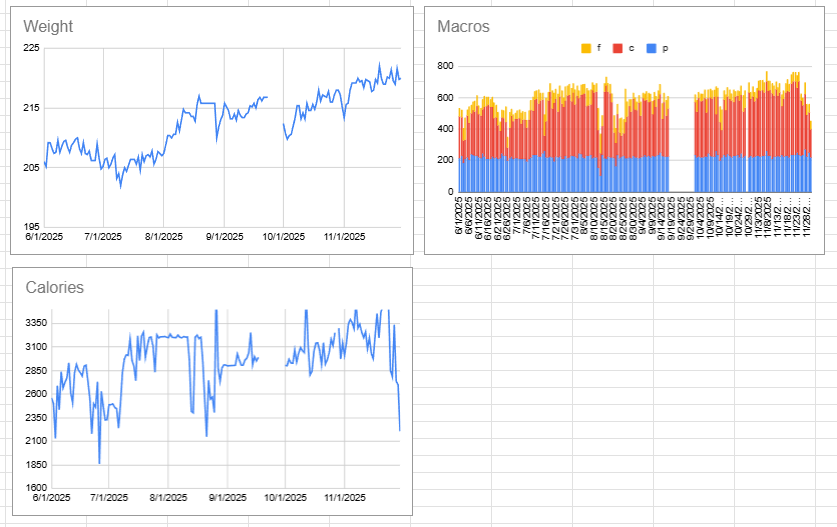Click the 11/1/2025 date on Weight chart
837x527 pixels.
coord(345,237)
